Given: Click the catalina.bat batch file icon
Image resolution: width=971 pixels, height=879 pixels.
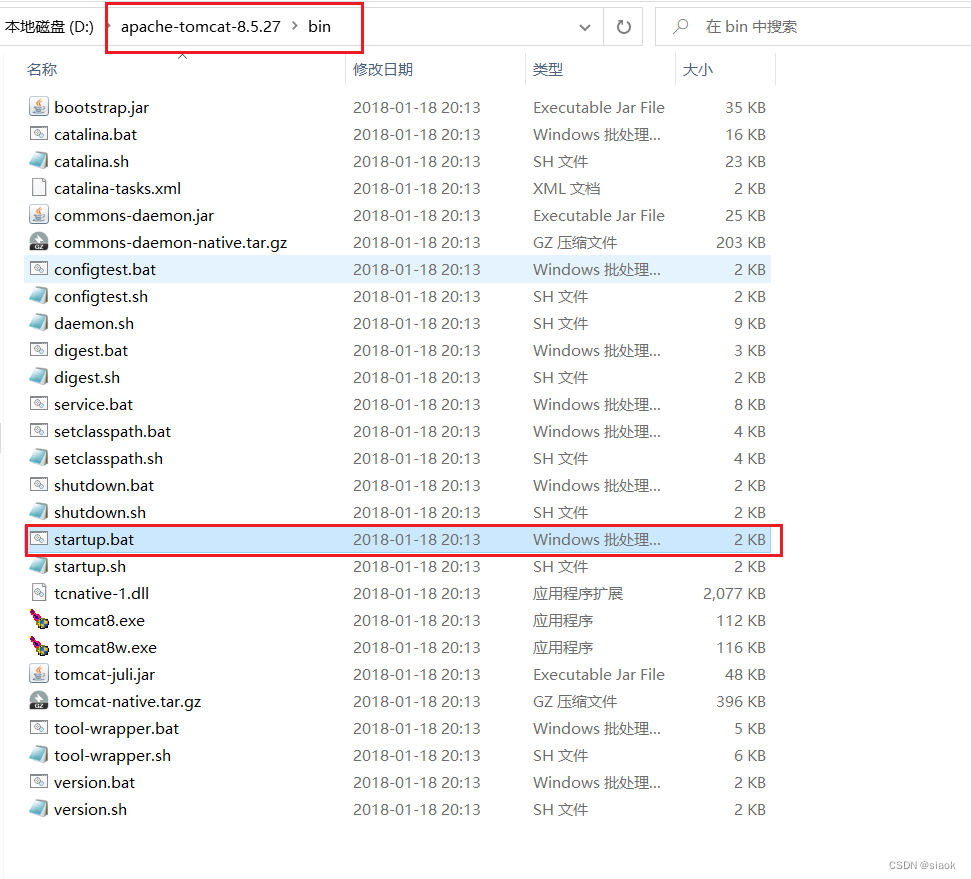Looking at the screenshot, I should 38,134.
